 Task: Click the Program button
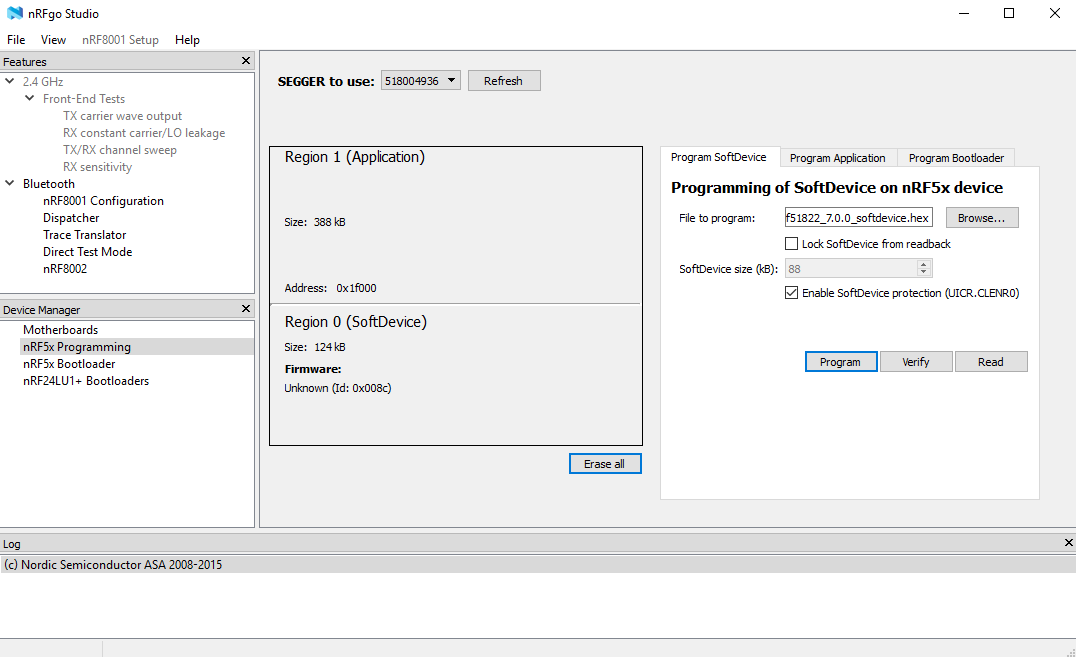841,362
